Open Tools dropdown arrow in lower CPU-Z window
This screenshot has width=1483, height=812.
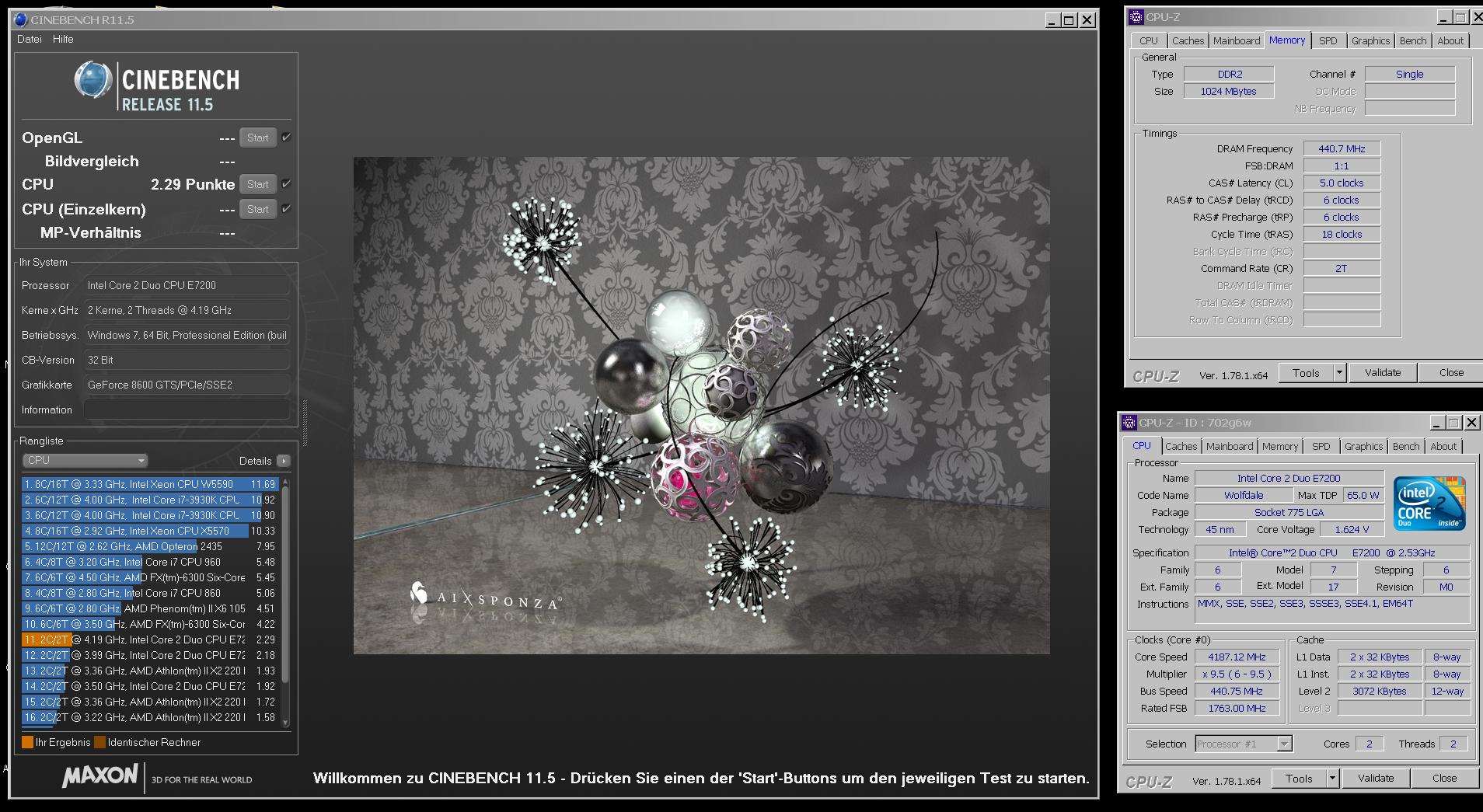pos(1332,778)
